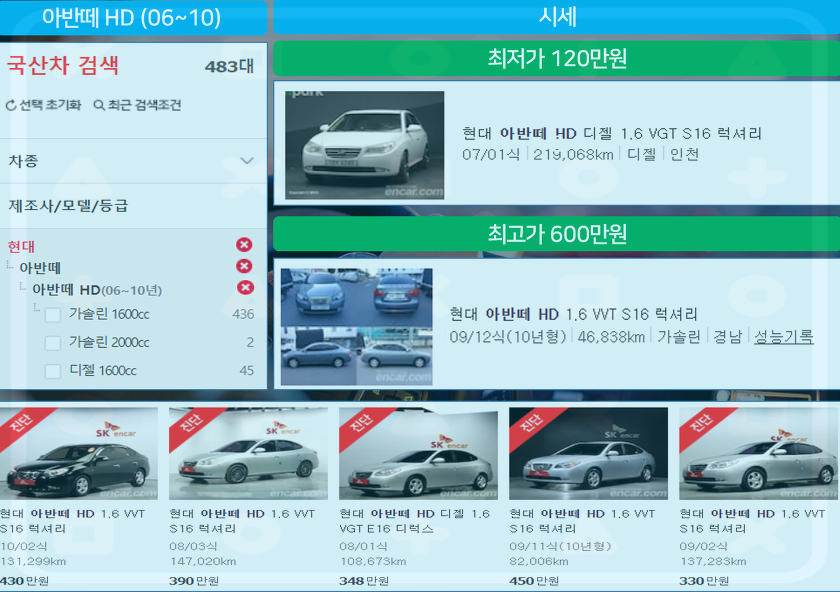Open the 현대 아반떼 HD 디젤 1.6 VGT S16 럭셔리 listing
840x592 pixels.
[612, 133]
